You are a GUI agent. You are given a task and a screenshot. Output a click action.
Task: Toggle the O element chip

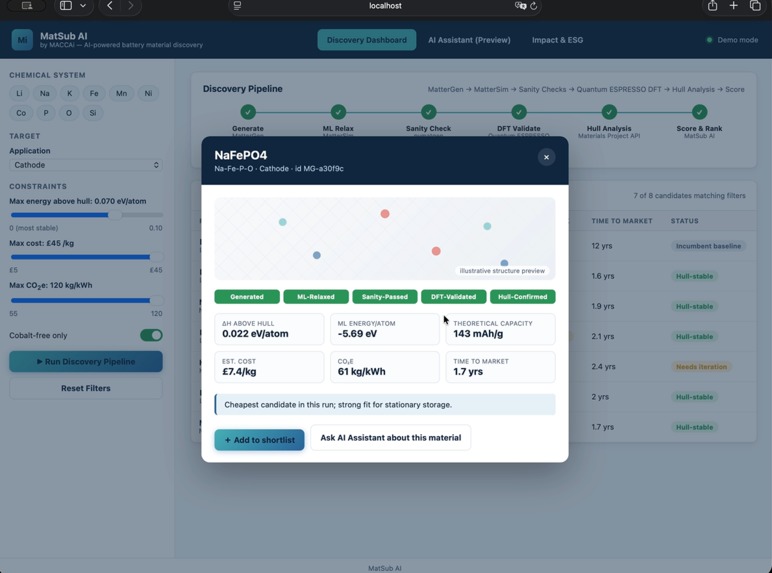point(69,113)
